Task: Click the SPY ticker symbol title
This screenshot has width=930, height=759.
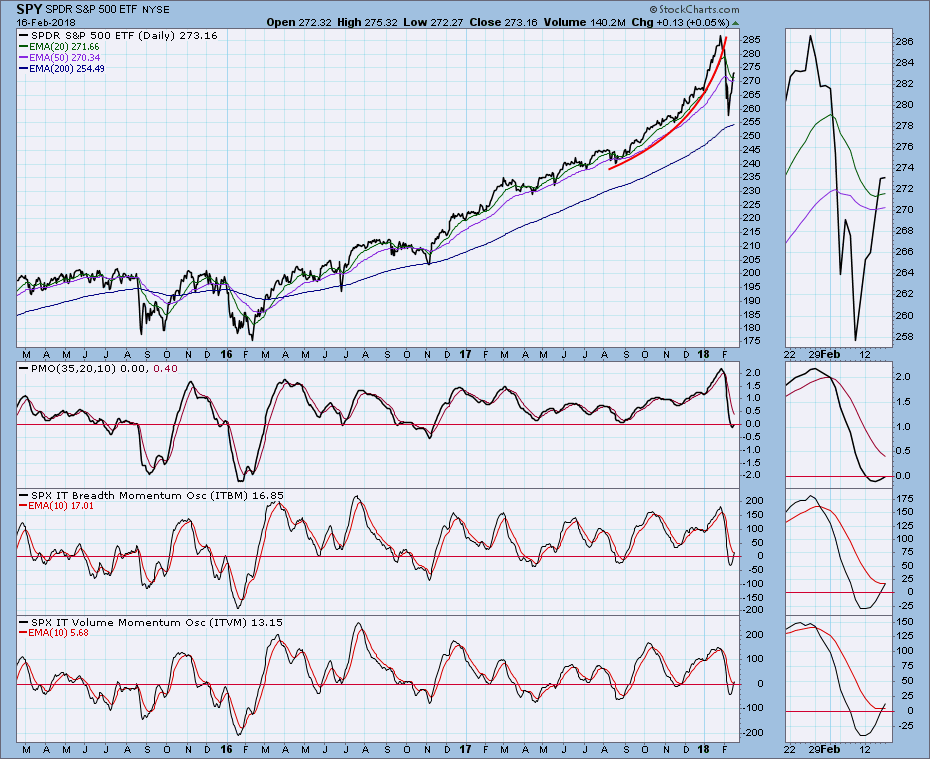Action: [29, 9]
